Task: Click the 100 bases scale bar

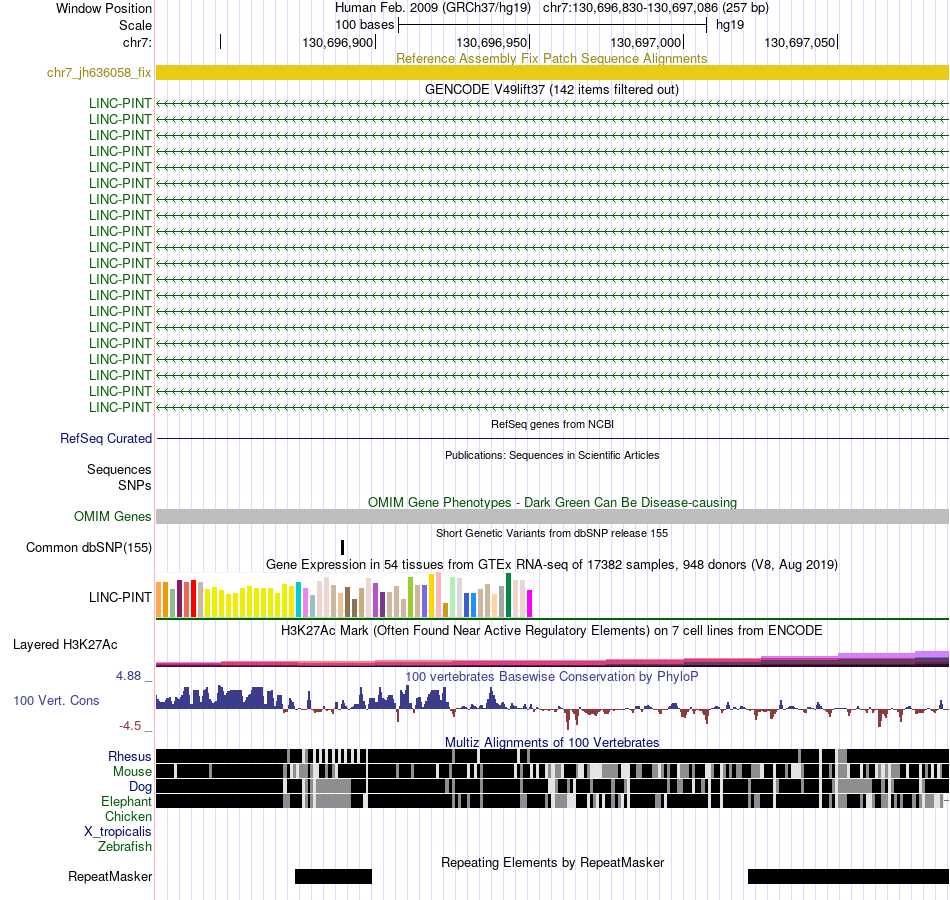Action: coord(553,25)
